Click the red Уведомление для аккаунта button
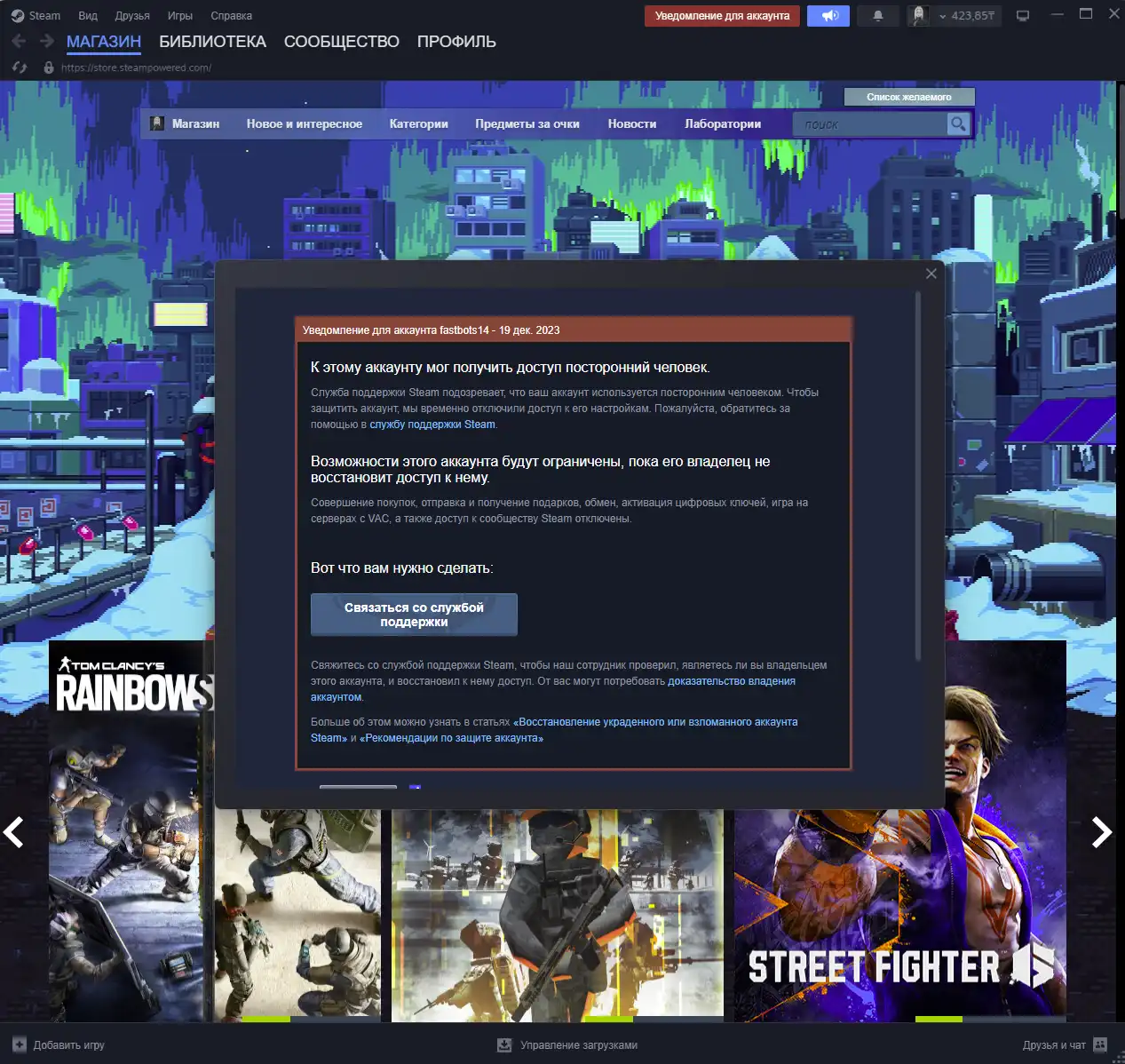1125x1064 pixels. tap(722, 16)
